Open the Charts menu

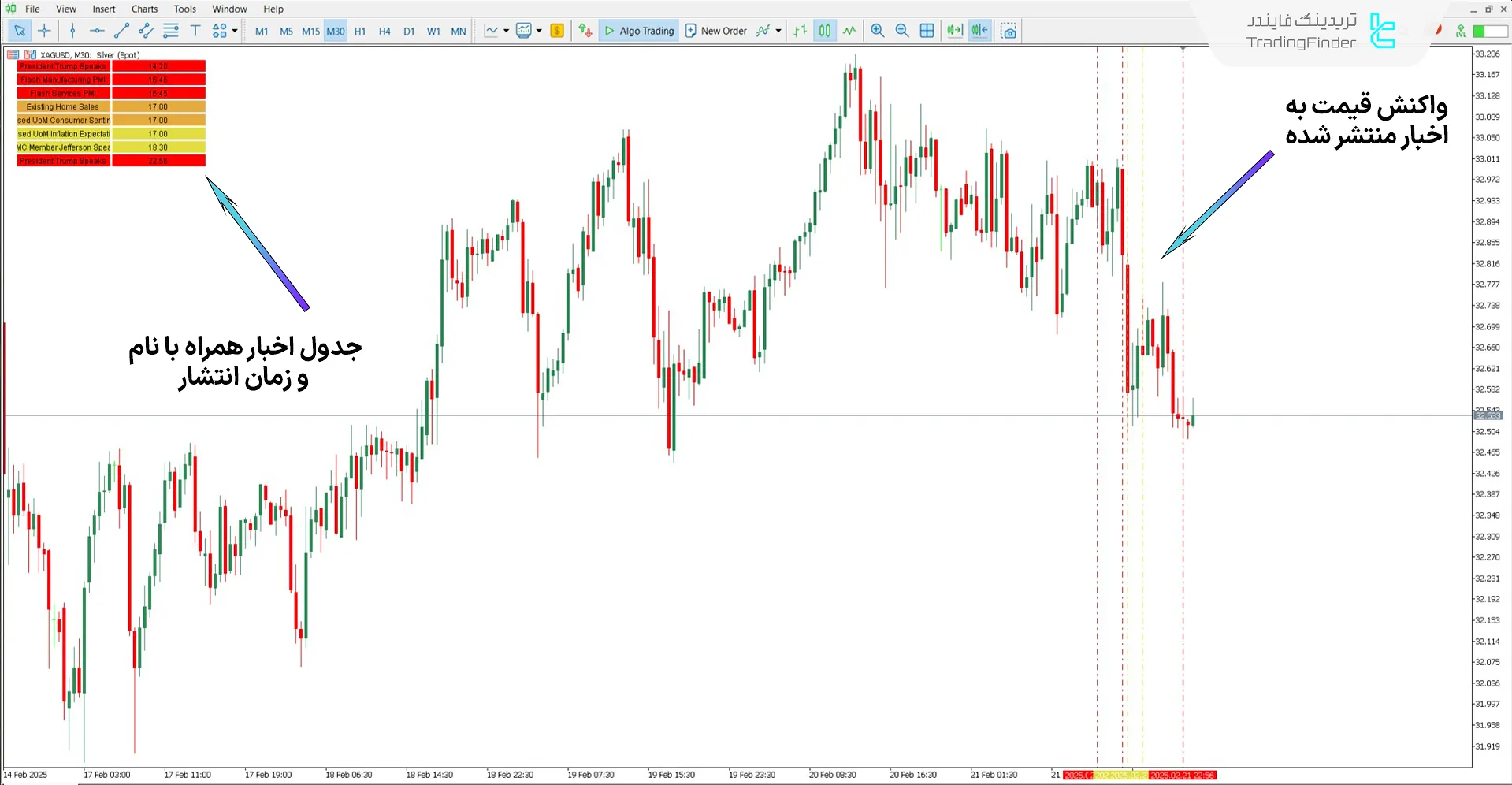(x=144, y=9)
